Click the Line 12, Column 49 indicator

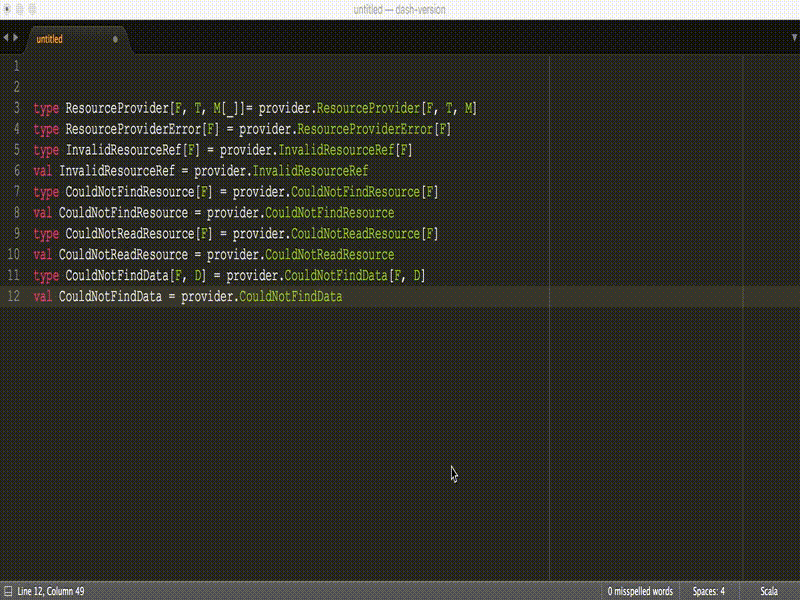(51, 591)
